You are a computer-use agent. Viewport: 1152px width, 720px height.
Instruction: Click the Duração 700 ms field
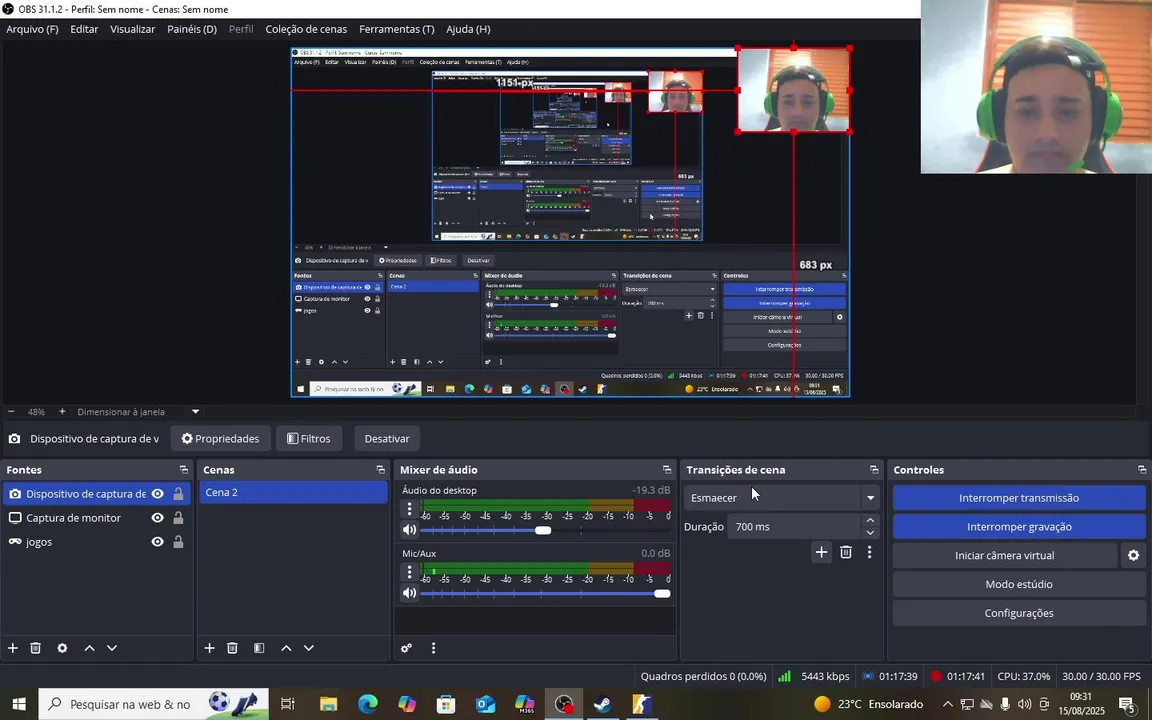tap(796, 527)
